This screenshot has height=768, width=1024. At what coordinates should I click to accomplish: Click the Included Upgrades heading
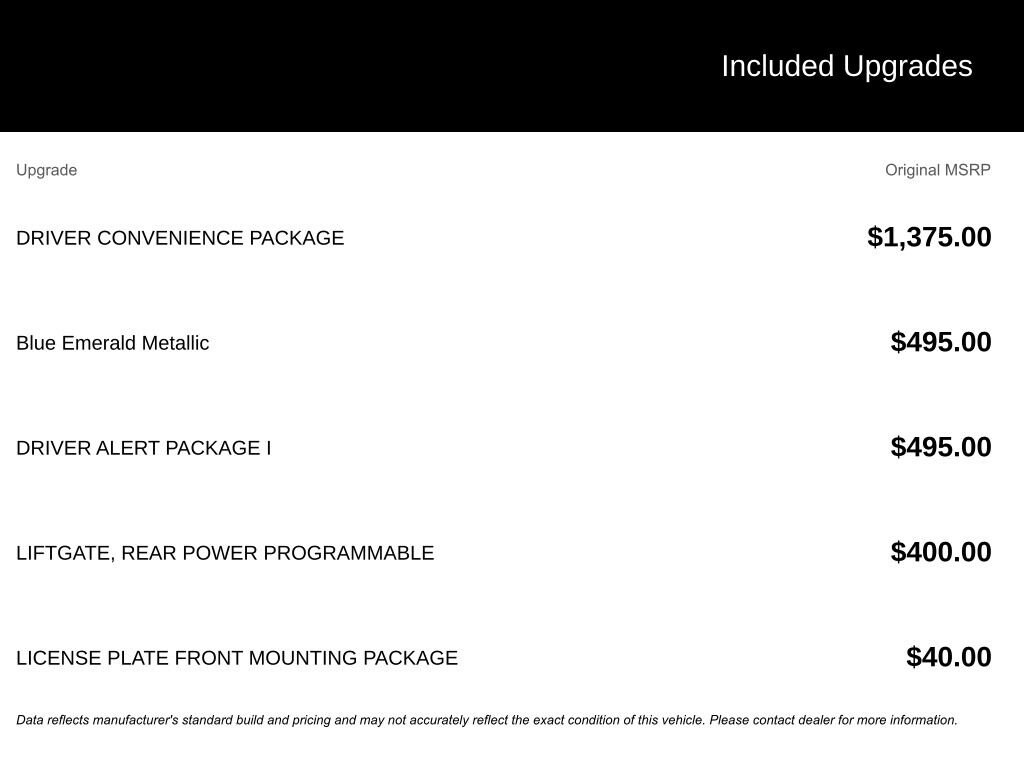846,66
